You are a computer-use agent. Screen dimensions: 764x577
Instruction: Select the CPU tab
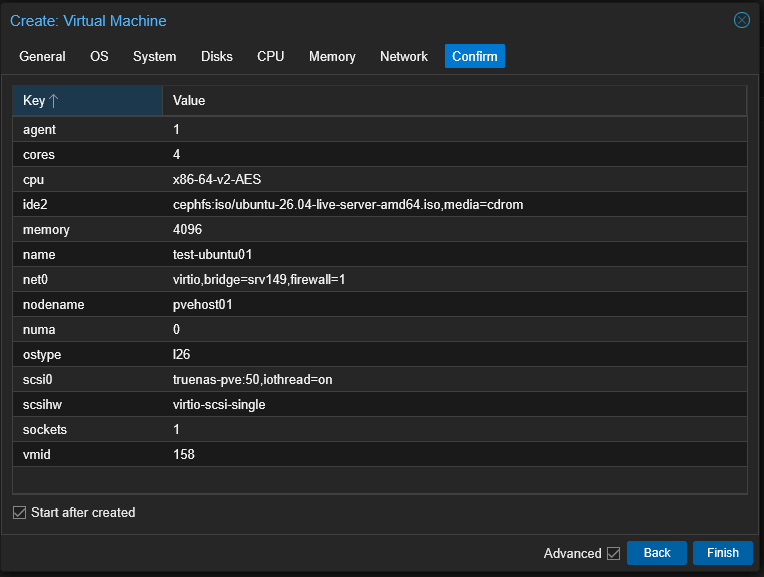coord(270,57)
